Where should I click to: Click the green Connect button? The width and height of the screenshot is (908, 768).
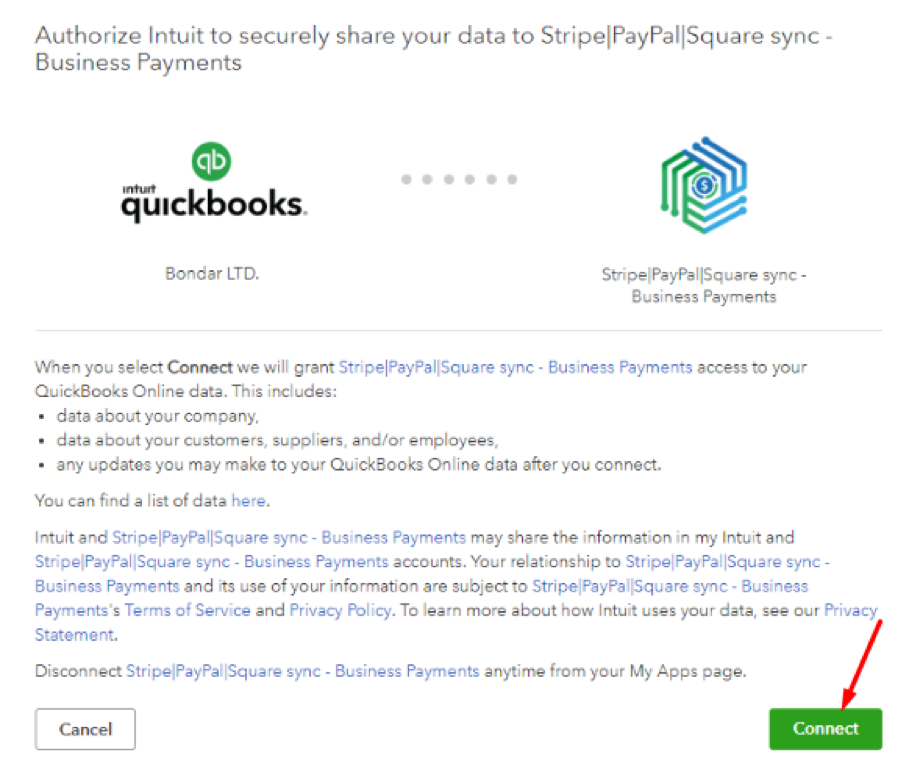pos(825,729)
